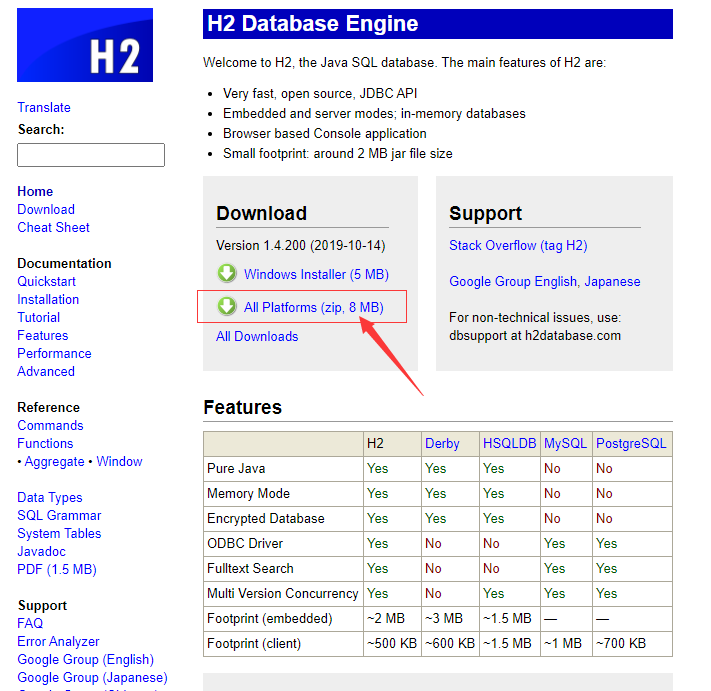Click the 'Fulltext Search' row label
This screenshot has width=711, height=691.
coord(250,568)
